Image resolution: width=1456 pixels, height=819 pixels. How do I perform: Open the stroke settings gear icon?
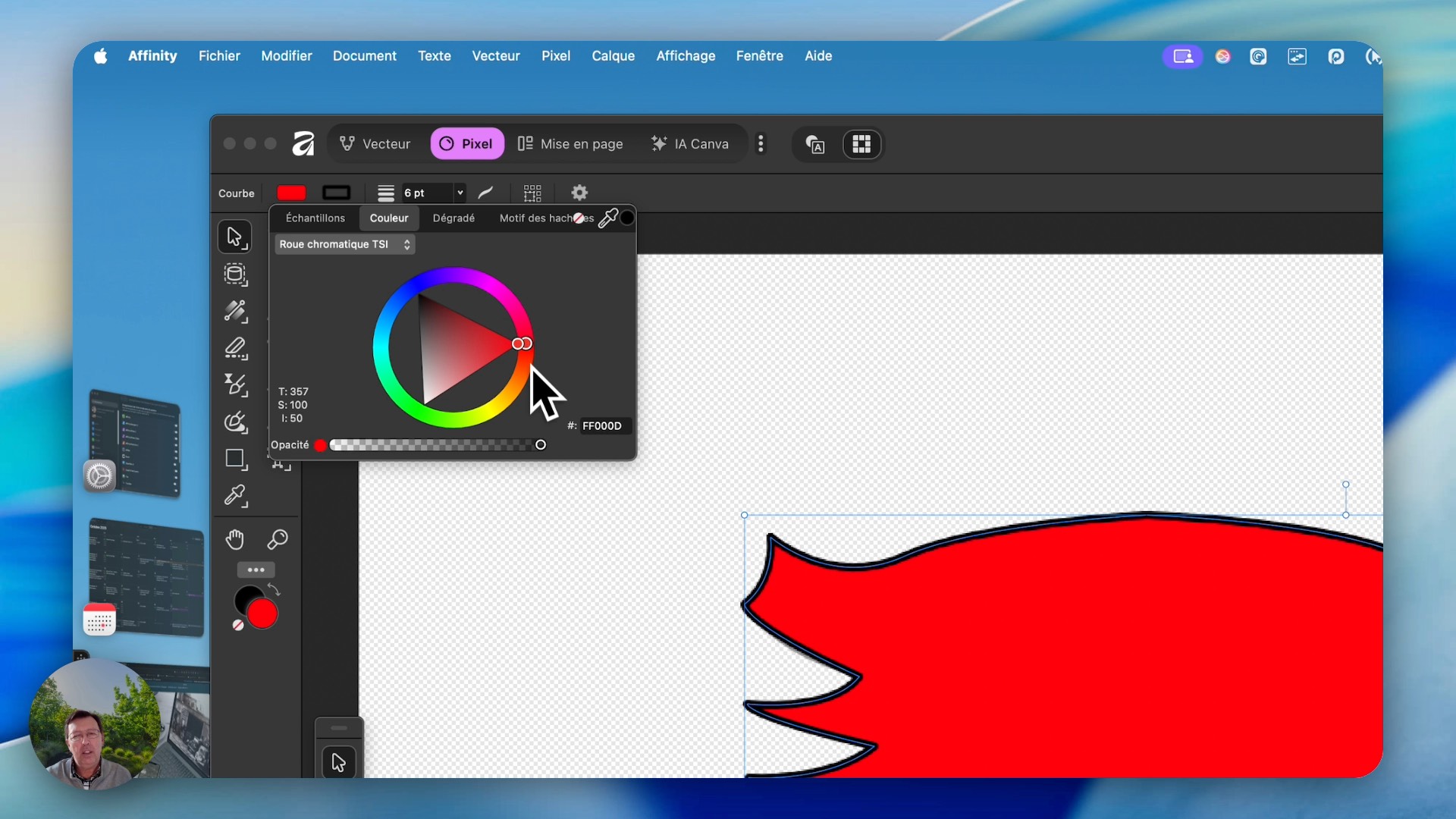(x=579, y=193)
